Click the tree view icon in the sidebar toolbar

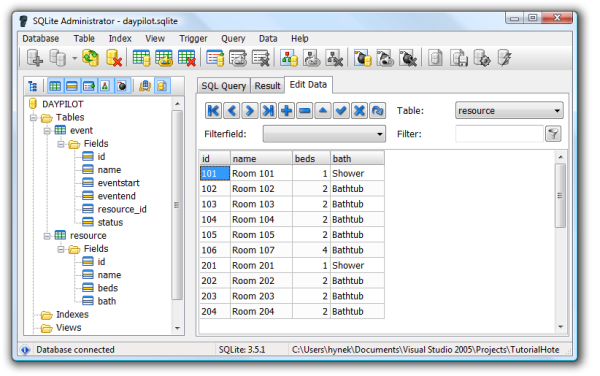[33, 86]
